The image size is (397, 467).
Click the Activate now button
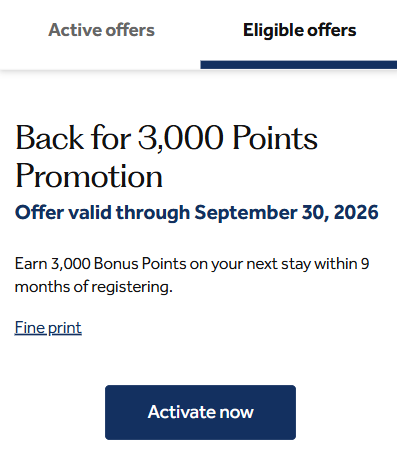[x=200, y=412]
